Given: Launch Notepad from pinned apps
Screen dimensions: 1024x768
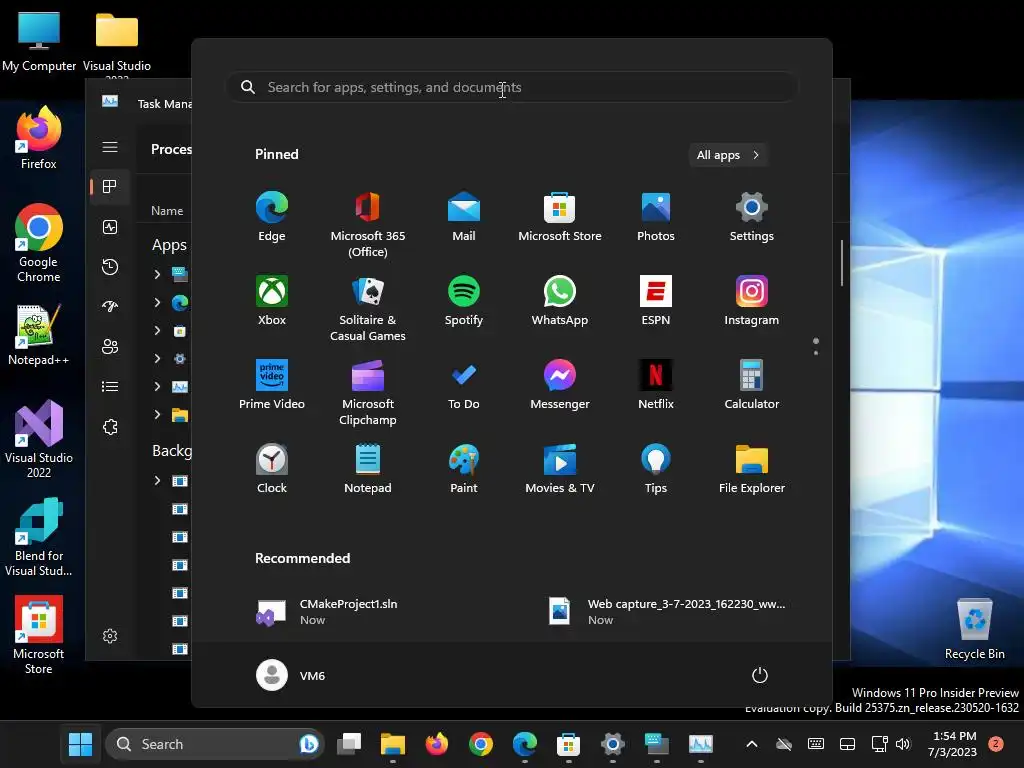Looking at the screenshot, I should coord(368,468).
